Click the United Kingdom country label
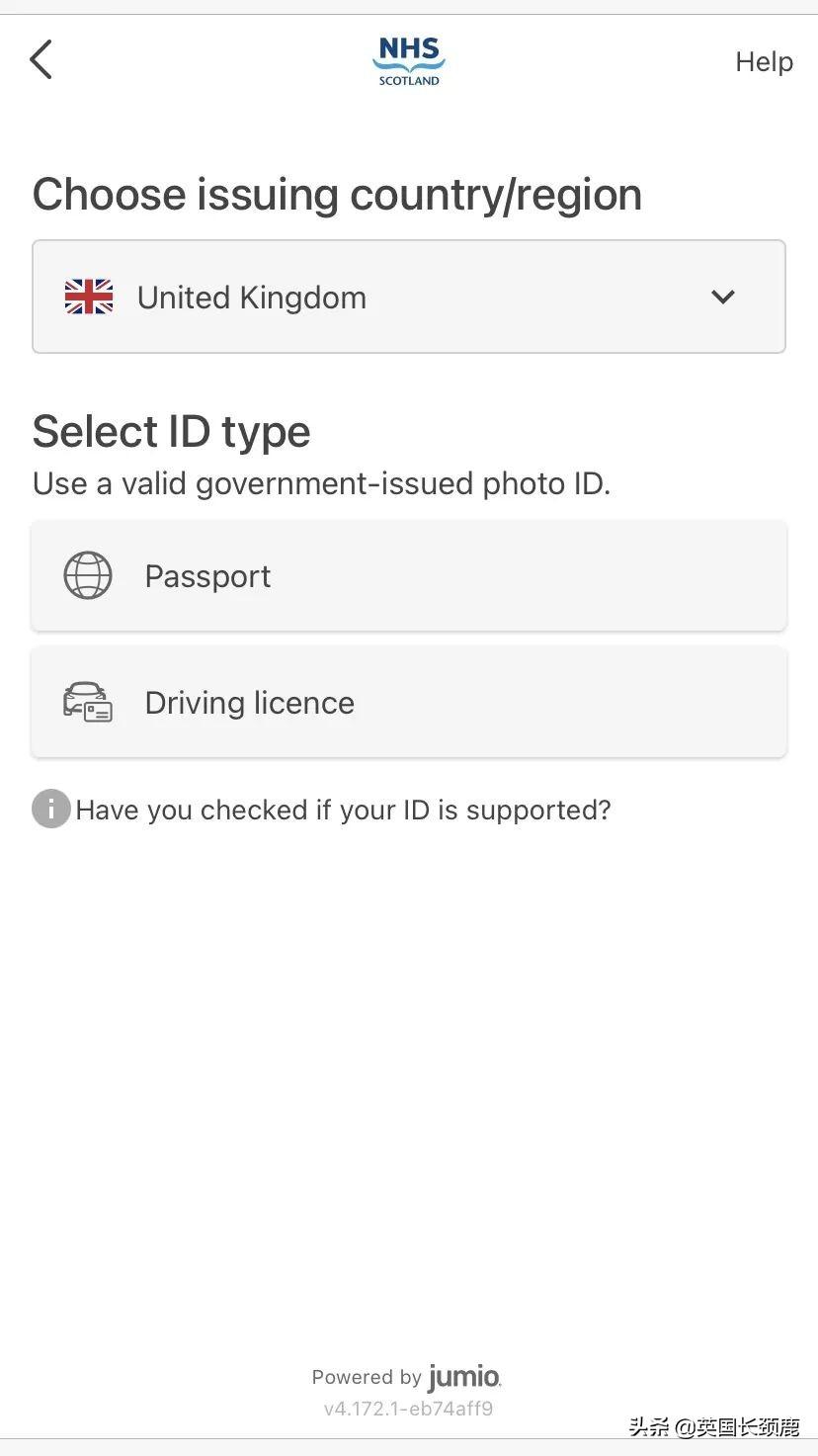Viewport: 818px width, 1456px height. click(x=252, y=298)
